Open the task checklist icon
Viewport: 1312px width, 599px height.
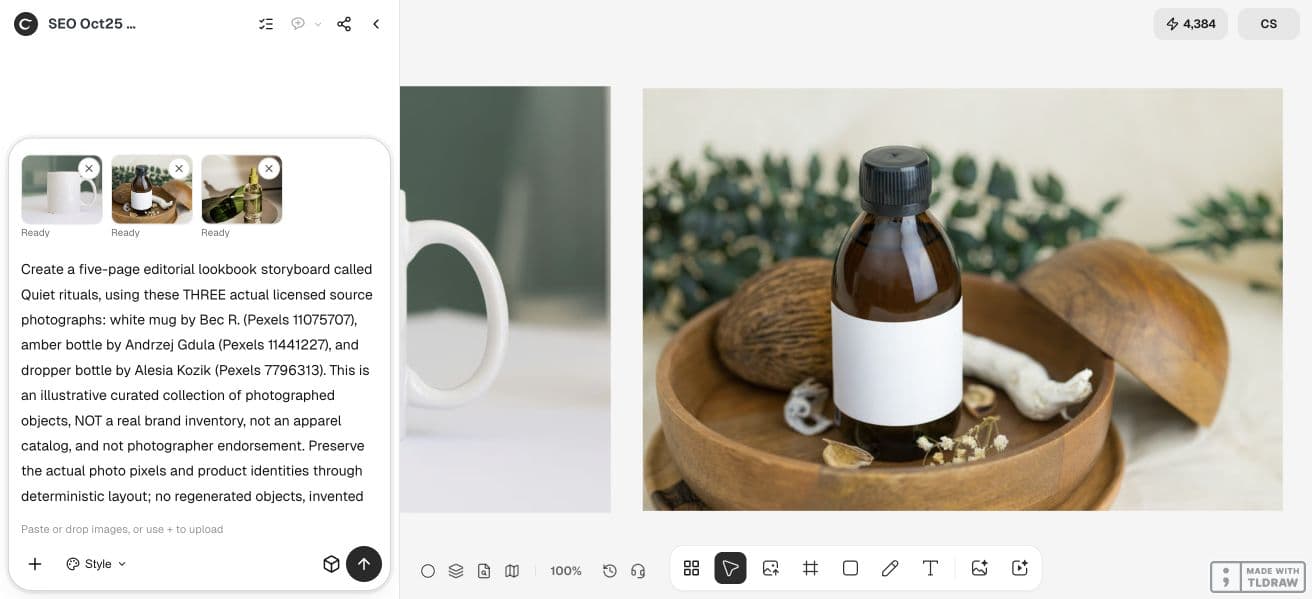click(266, 24)
